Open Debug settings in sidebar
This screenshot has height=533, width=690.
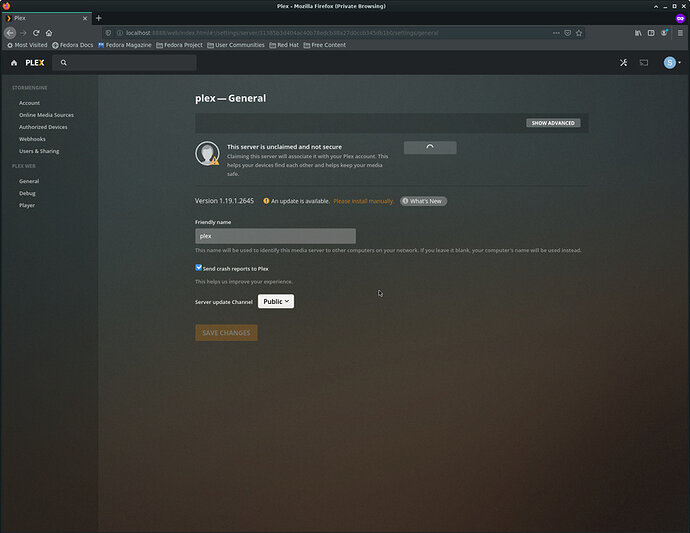(x=27, y=193)
